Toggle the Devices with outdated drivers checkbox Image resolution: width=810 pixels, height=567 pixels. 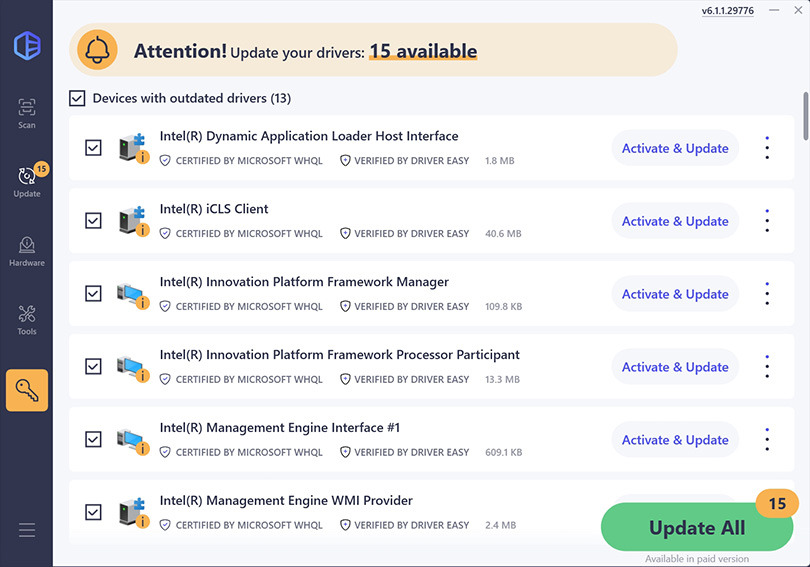point(77,98)
